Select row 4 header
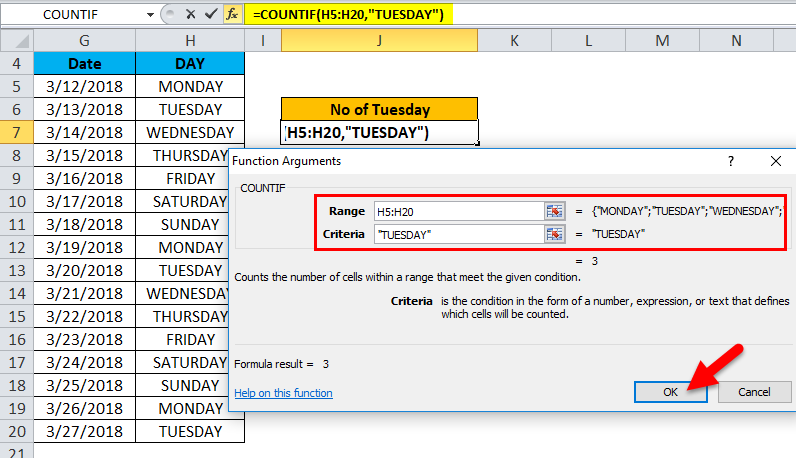This screenshot has height=458, width=796. coord(17,63)
